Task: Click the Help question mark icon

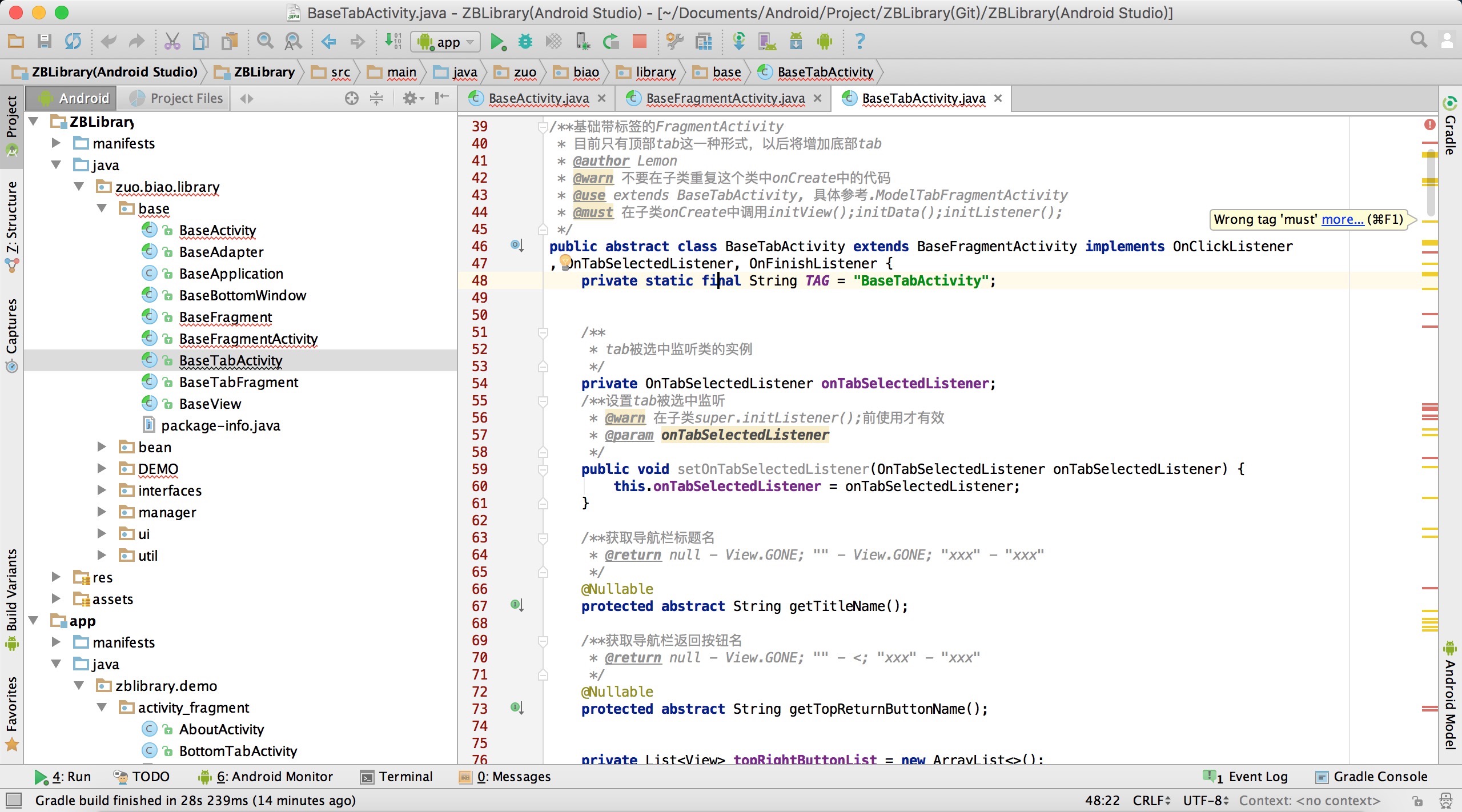Action: tap(859, 42)
